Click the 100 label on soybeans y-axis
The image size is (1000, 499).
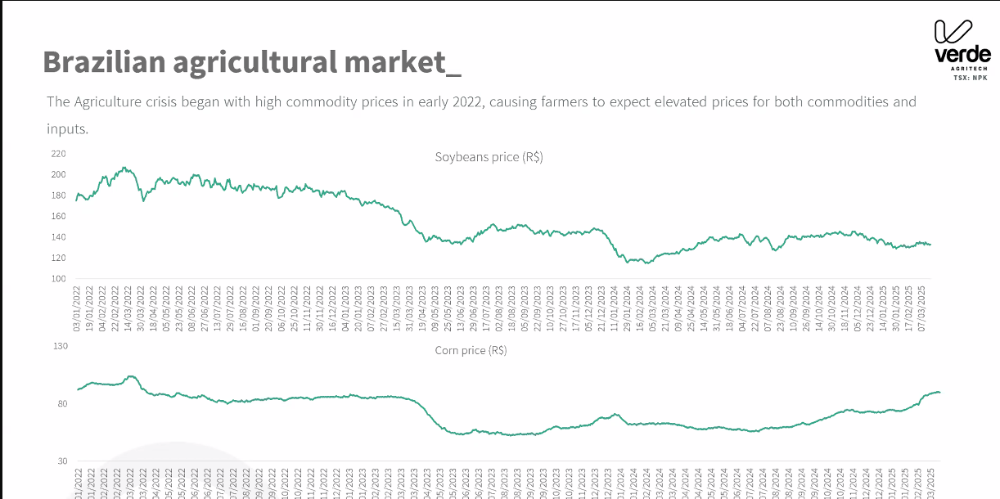(x=58, y=279)
